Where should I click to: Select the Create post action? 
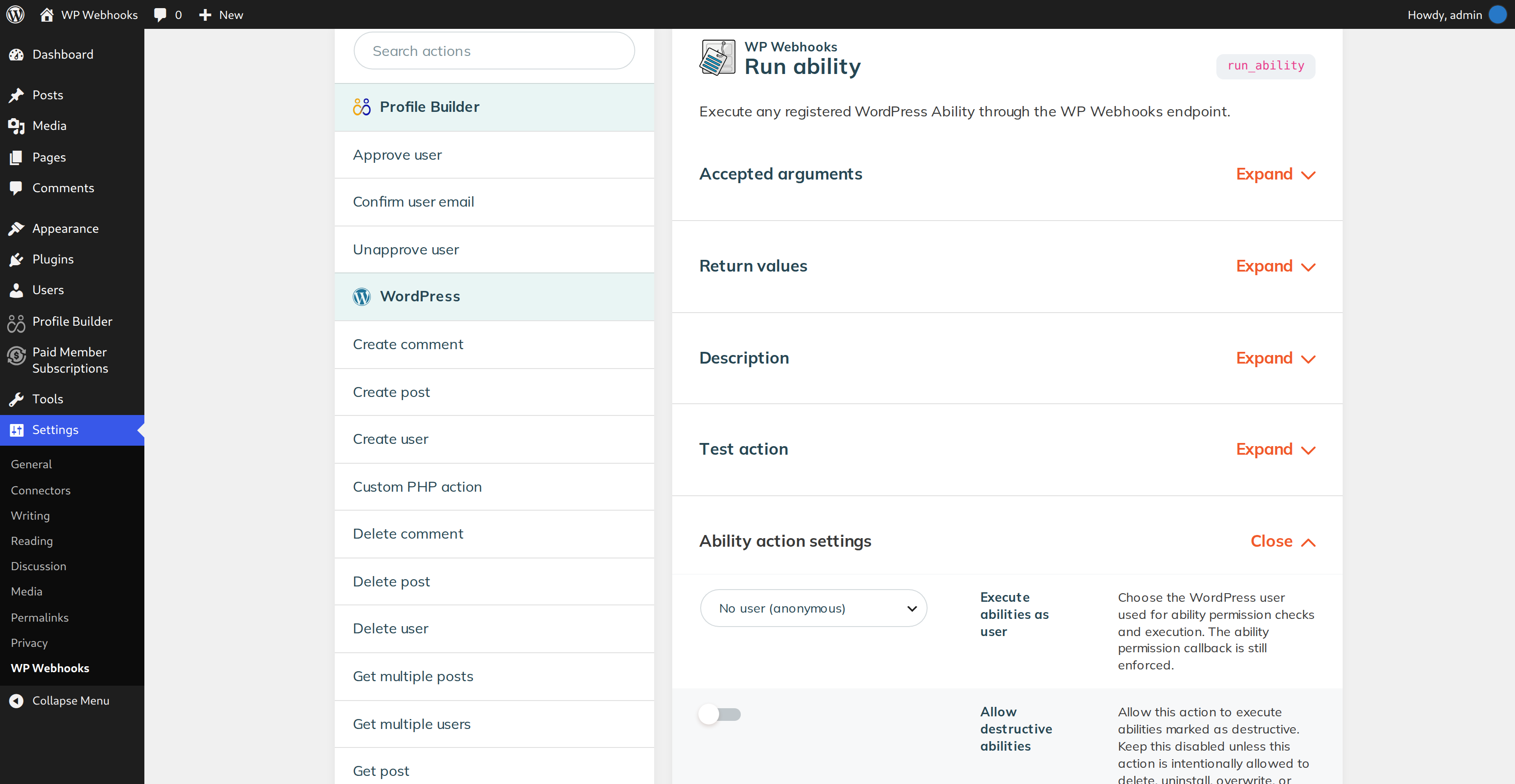[x=494, y=392]
